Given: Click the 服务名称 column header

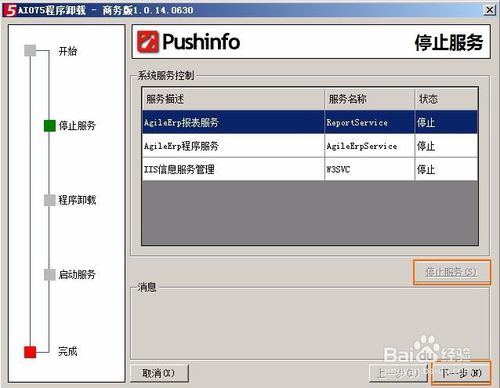Looking at the screenshot, I should tap(369, 99).
